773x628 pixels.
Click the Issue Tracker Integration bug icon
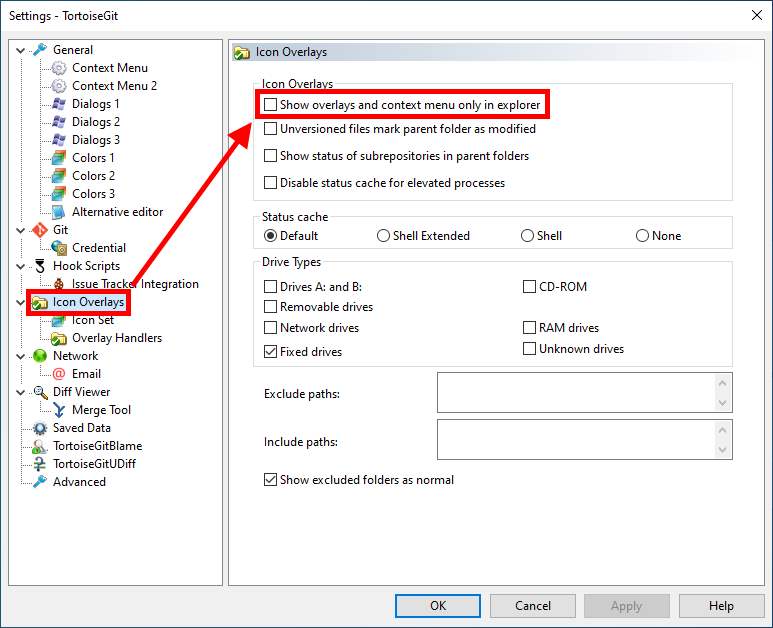click(59, 284)
